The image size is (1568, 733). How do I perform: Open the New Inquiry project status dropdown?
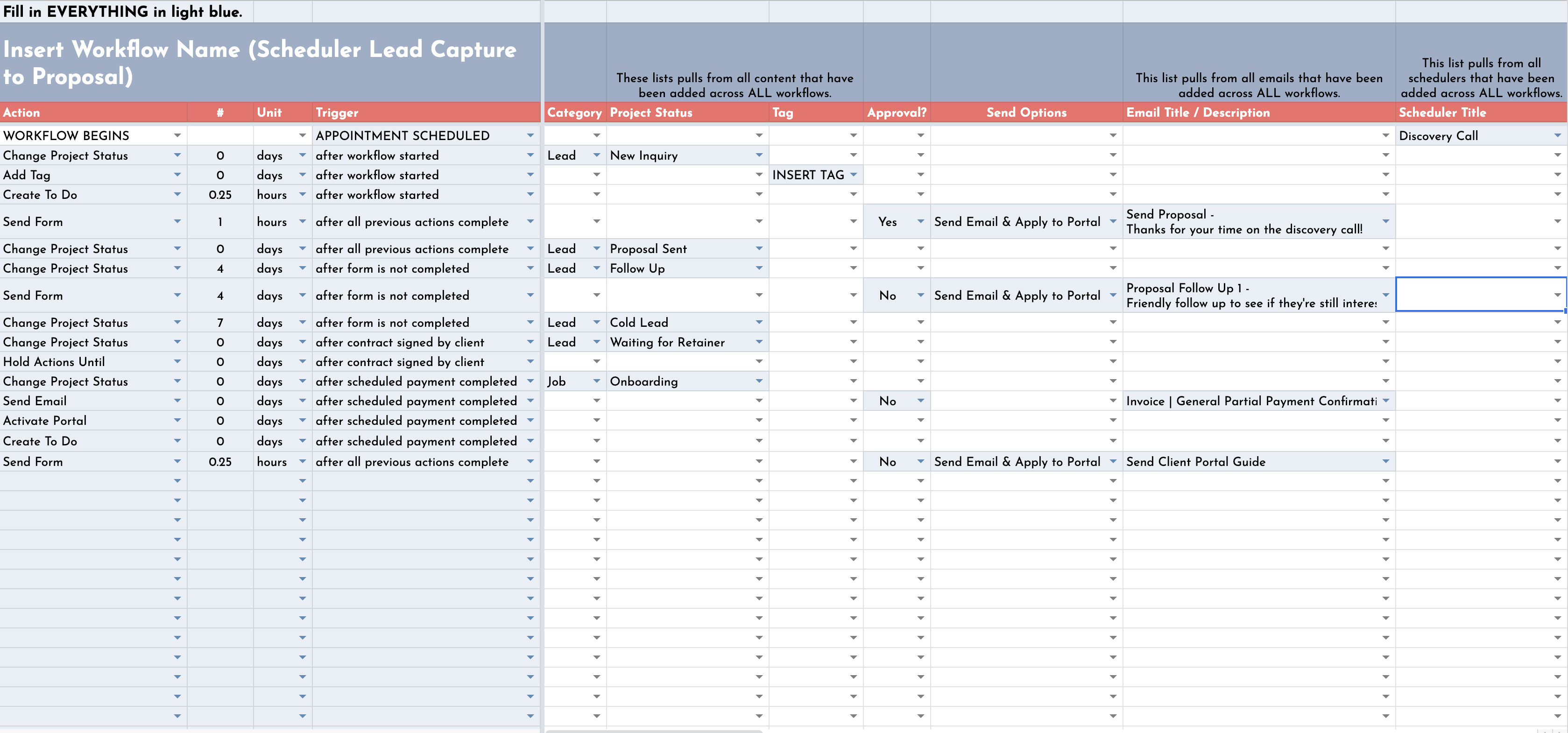pyautogui.click(x=759, y=155)
